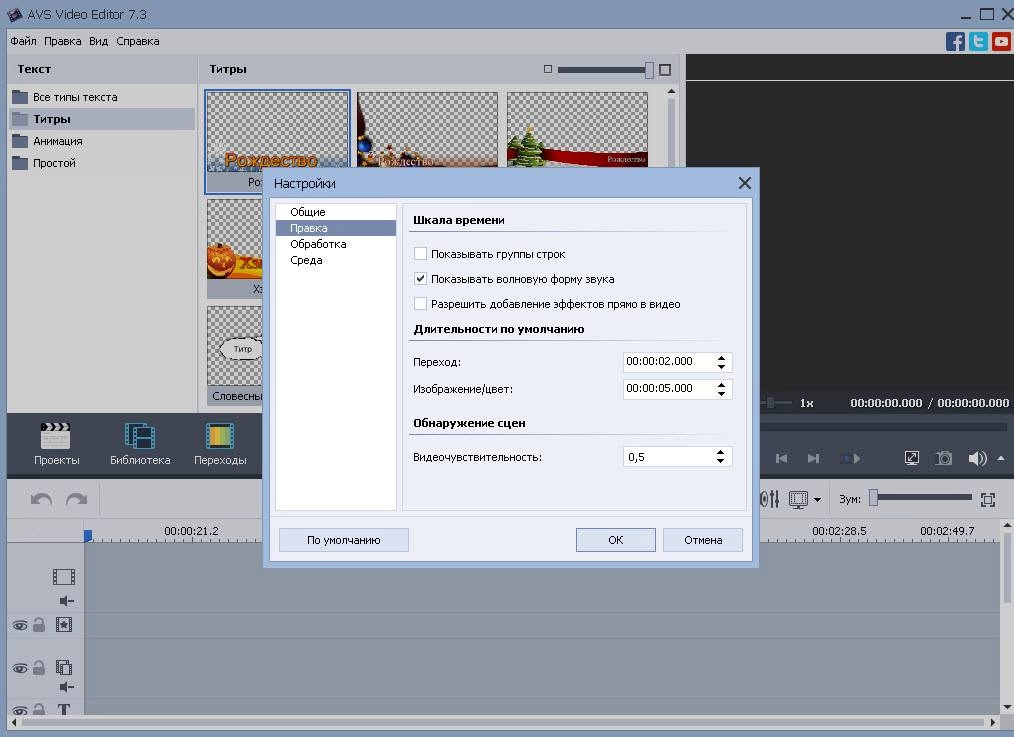This screenshot has height=737, width=1014.
Task: Click the text track T icon
Action: [x=64, y=709]
